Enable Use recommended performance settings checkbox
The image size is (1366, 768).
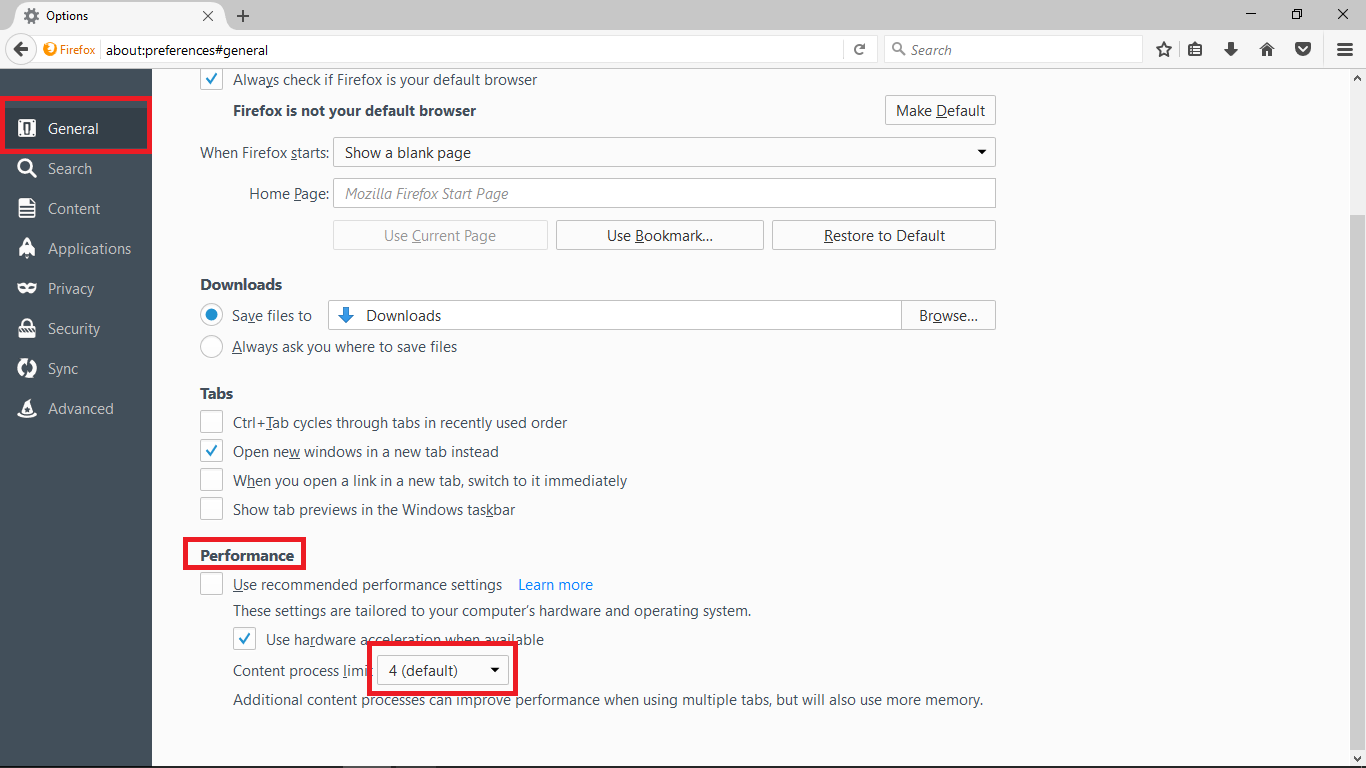coord(212,584)
